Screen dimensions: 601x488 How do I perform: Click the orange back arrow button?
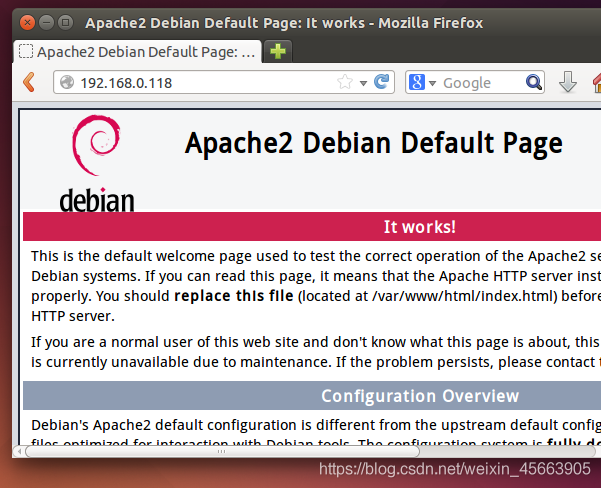(30, 82)
